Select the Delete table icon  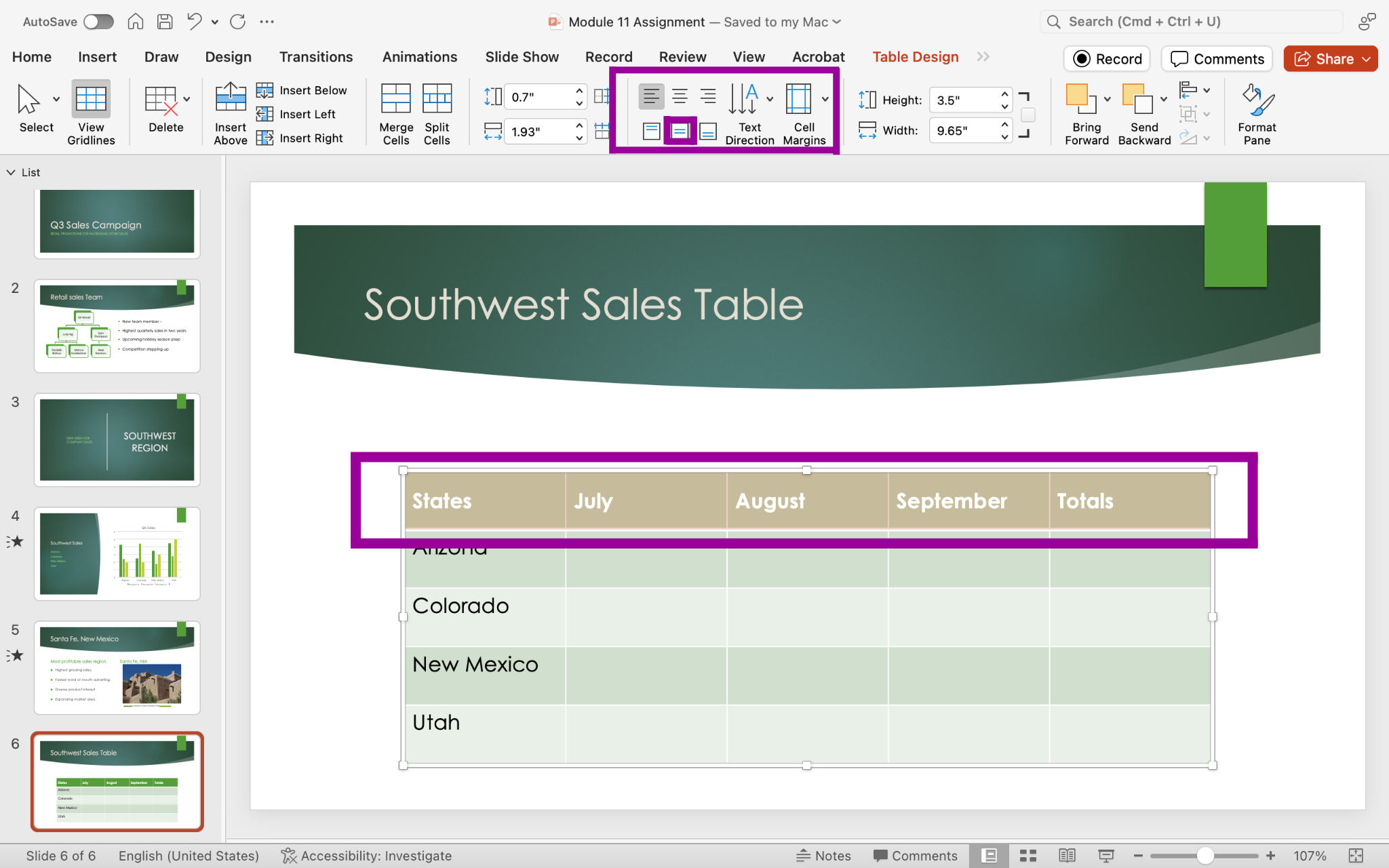(x=161, y=100)
